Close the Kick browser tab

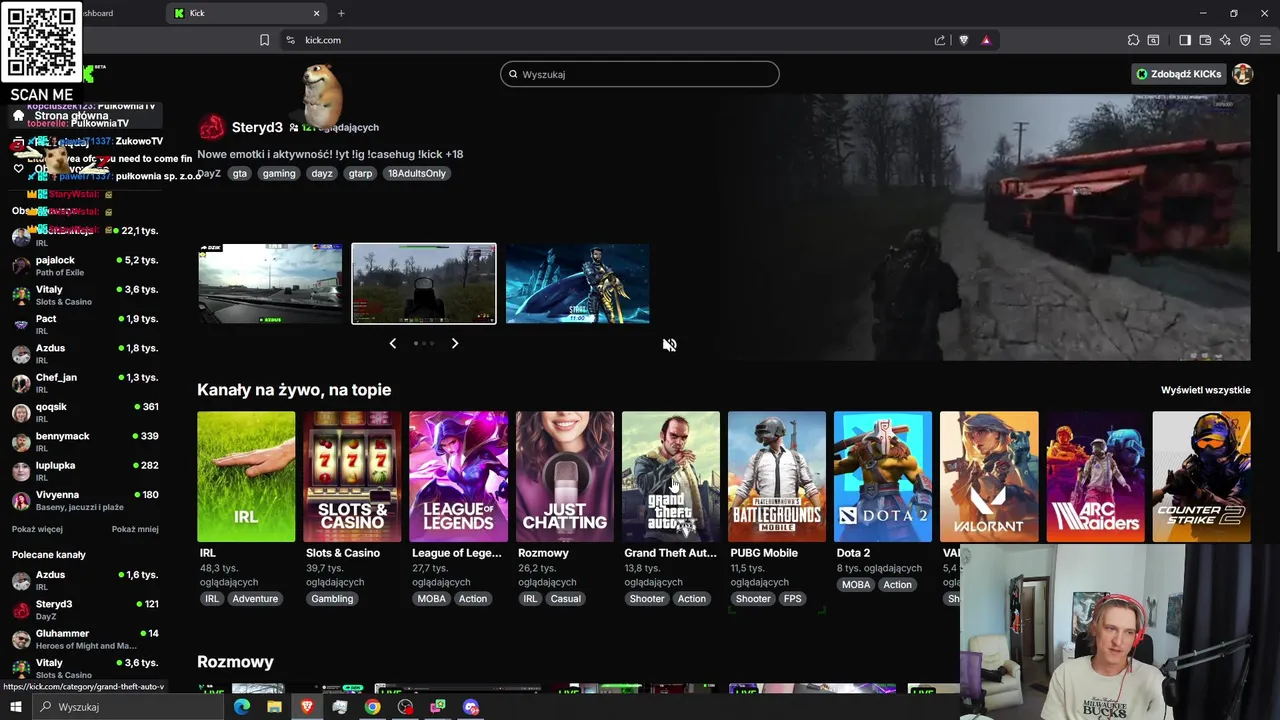click(x=317, y=13)
